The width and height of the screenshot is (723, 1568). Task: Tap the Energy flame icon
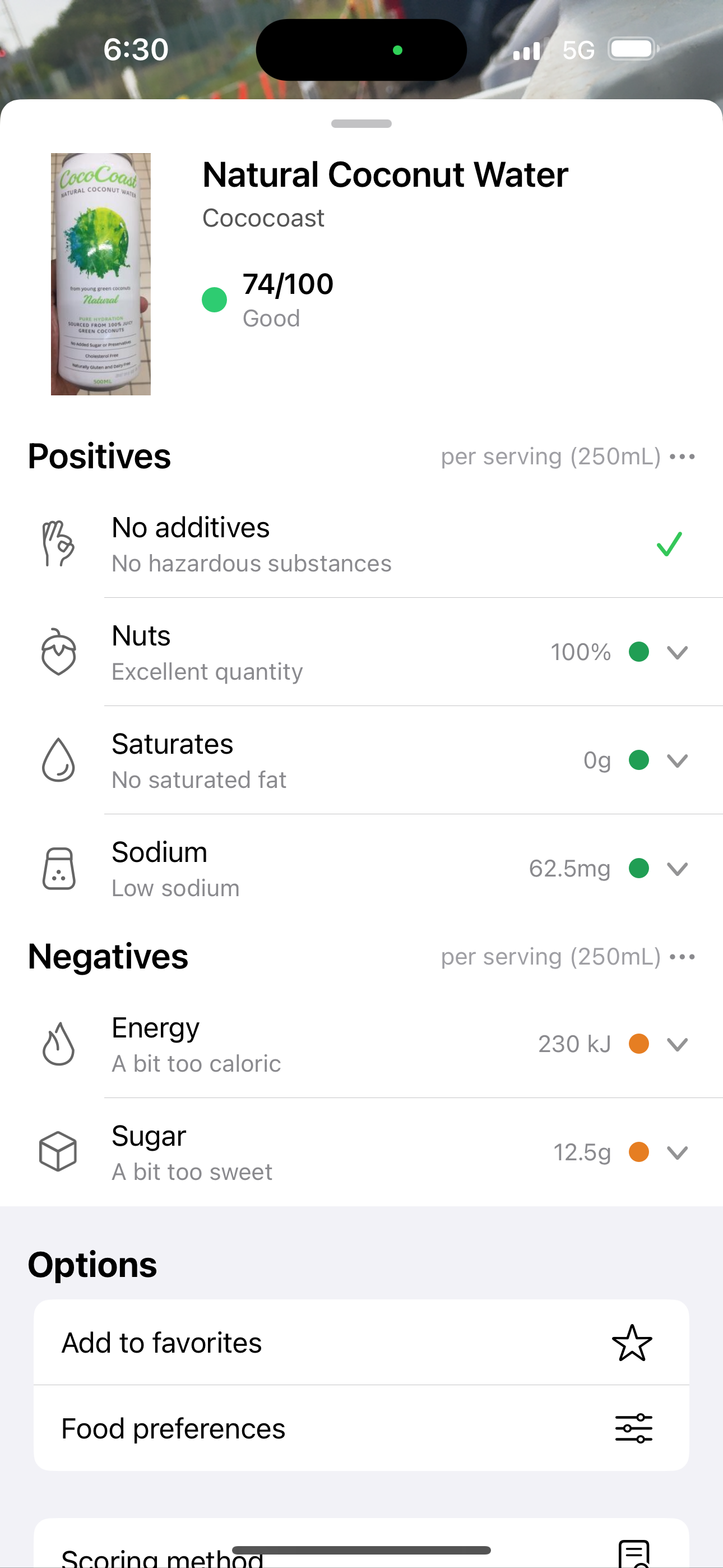click(x=58, y=1044)
